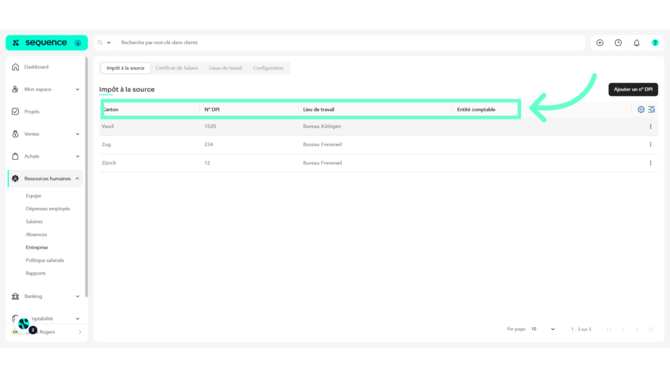Click the Zug canton cell
Screen dimensions: 670x377
(x=106, y=144)
